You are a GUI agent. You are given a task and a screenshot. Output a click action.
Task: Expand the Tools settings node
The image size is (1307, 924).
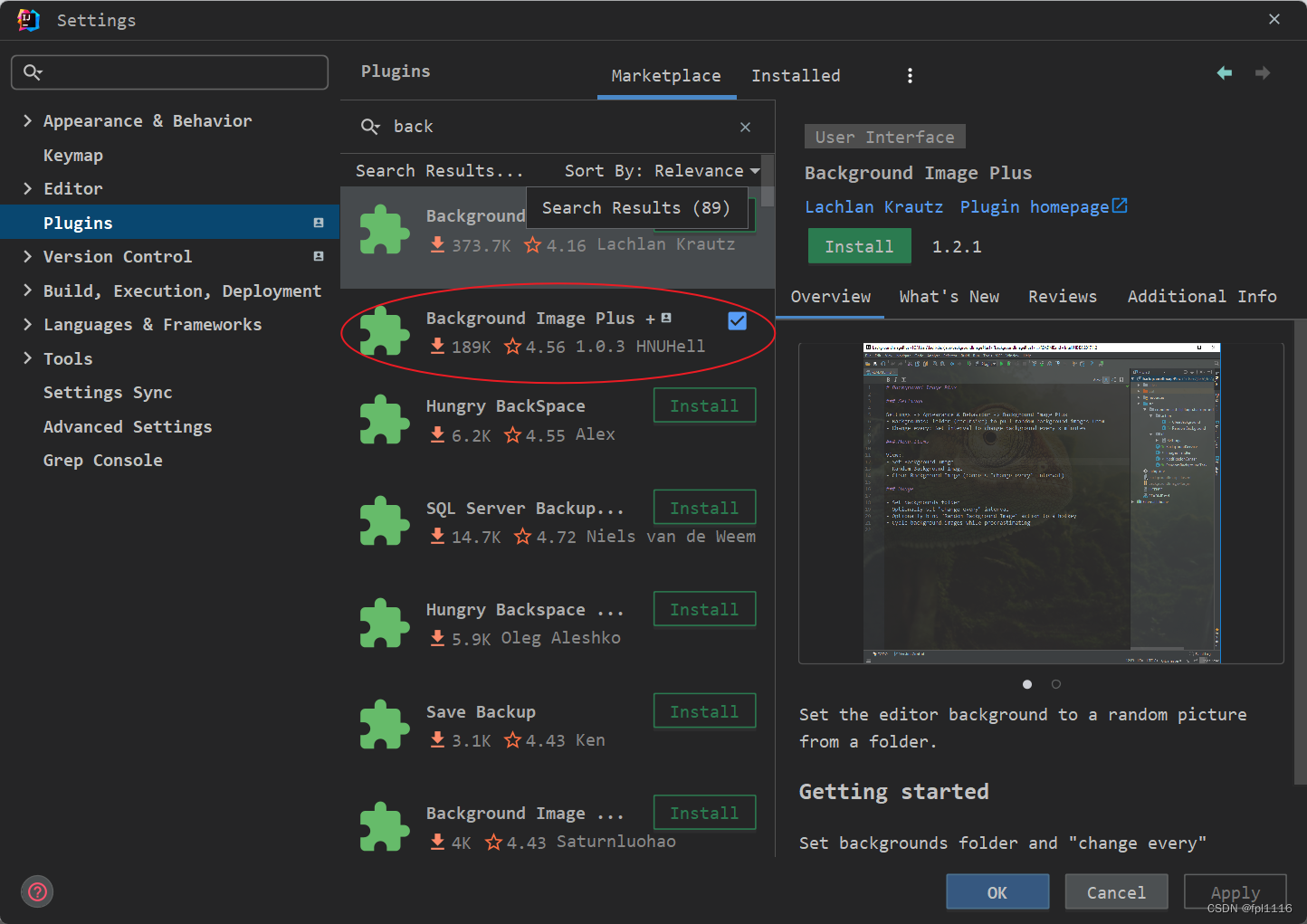[x=27, y=358]
